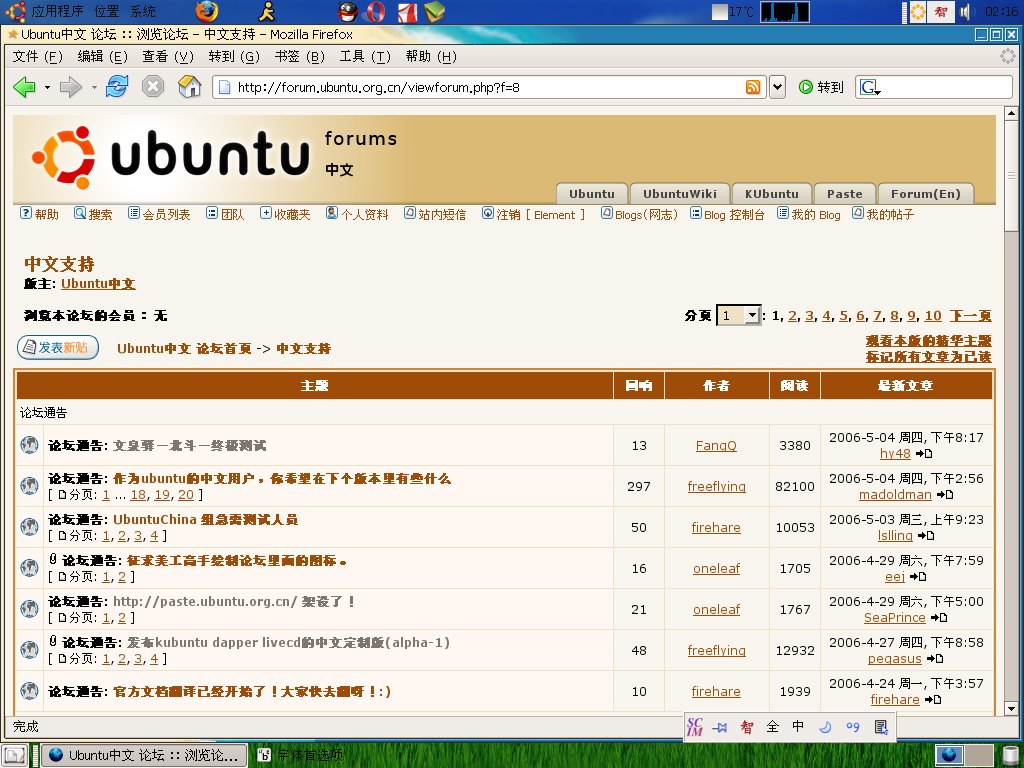Open the 查看 (V) menu
1024x768 pixels.
168,57
